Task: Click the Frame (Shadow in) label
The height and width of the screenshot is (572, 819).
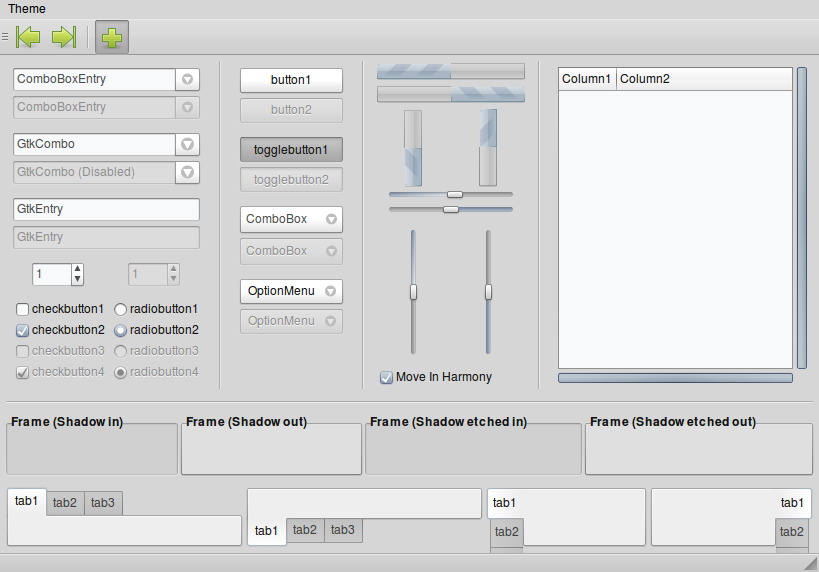Action: [x=67, y=422]
